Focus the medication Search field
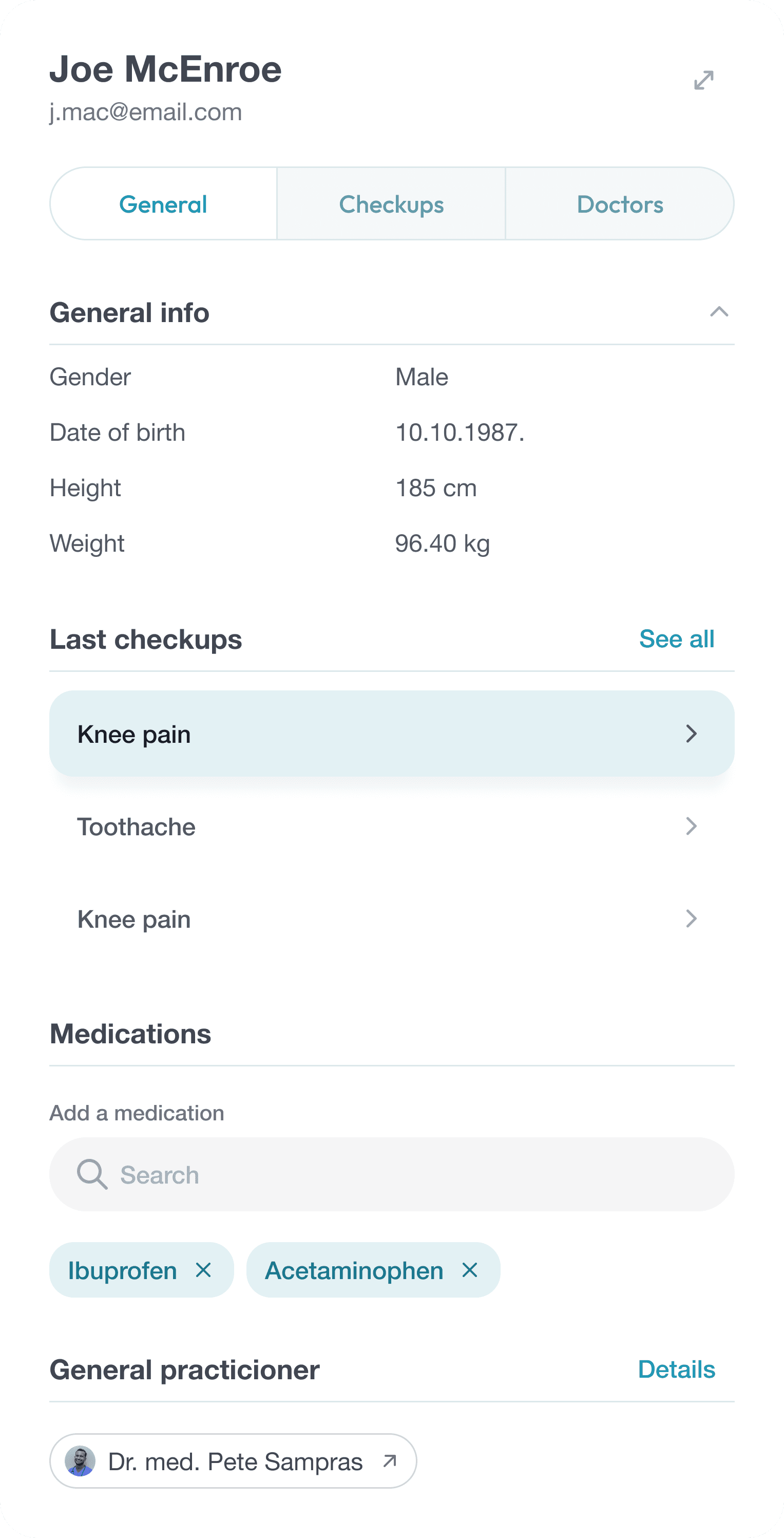This screenshot has width=784, height=1538. [392, 1174]
